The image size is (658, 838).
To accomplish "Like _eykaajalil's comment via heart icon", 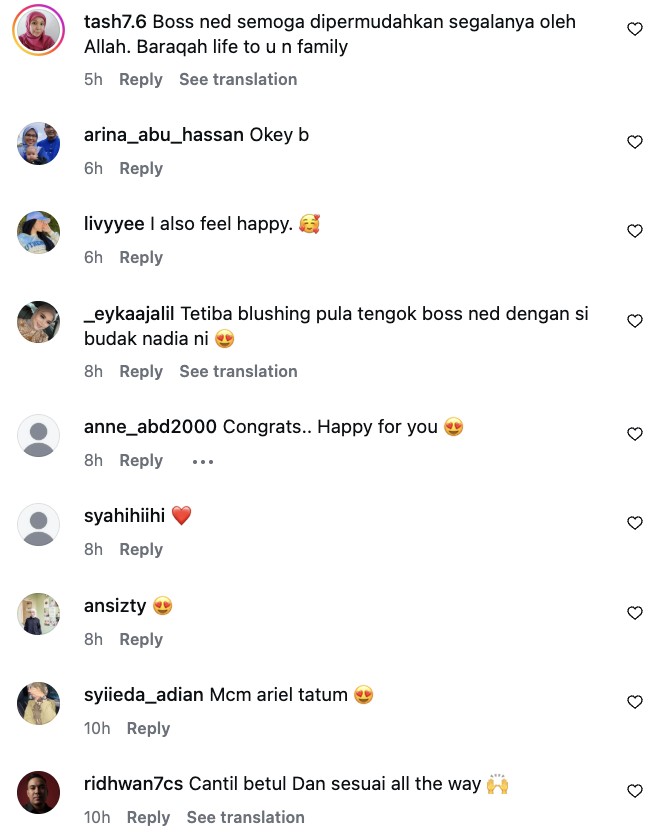I will (634, 321).
